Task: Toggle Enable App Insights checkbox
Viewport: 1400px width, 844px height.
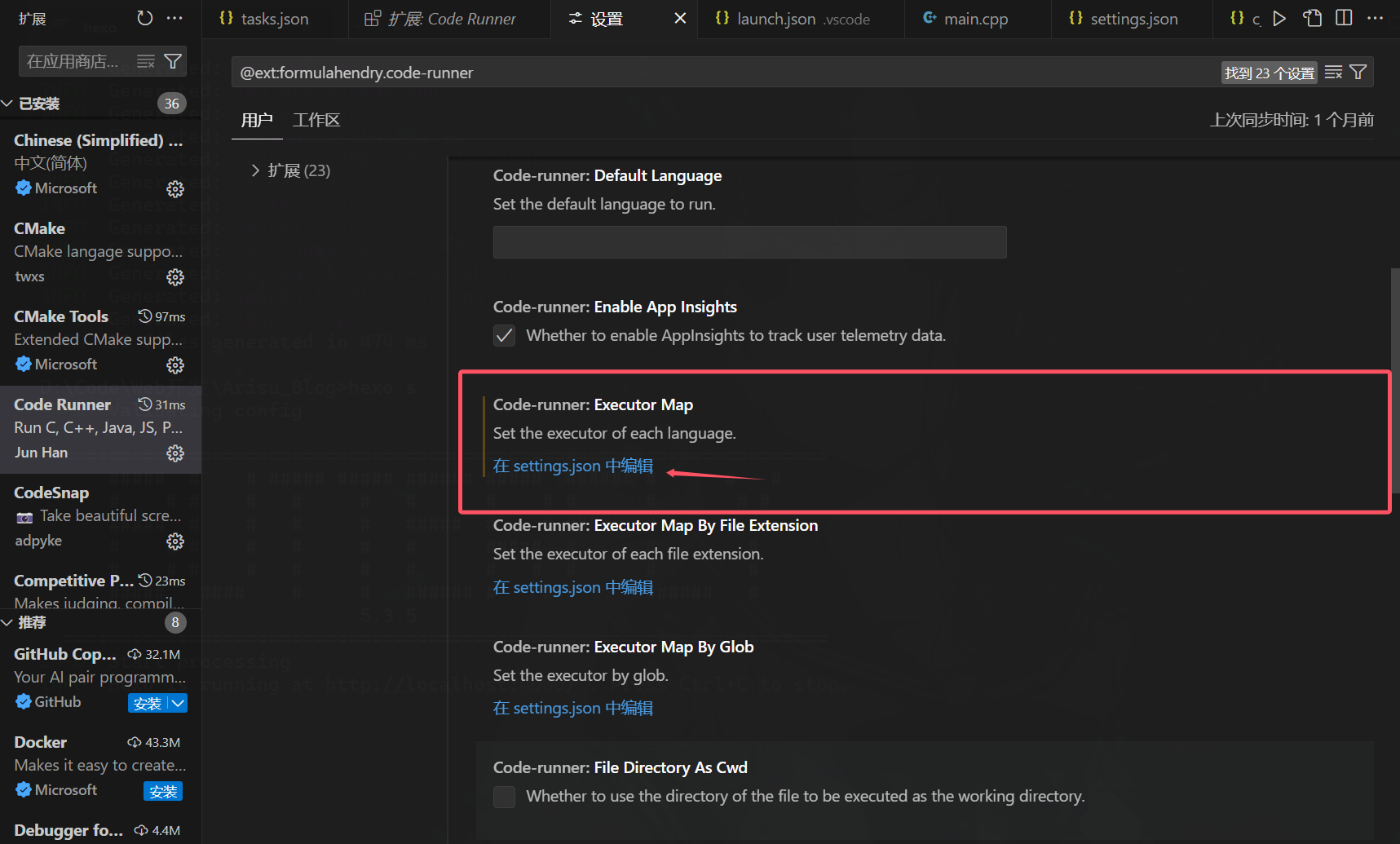Action: (x=505, y=336)
